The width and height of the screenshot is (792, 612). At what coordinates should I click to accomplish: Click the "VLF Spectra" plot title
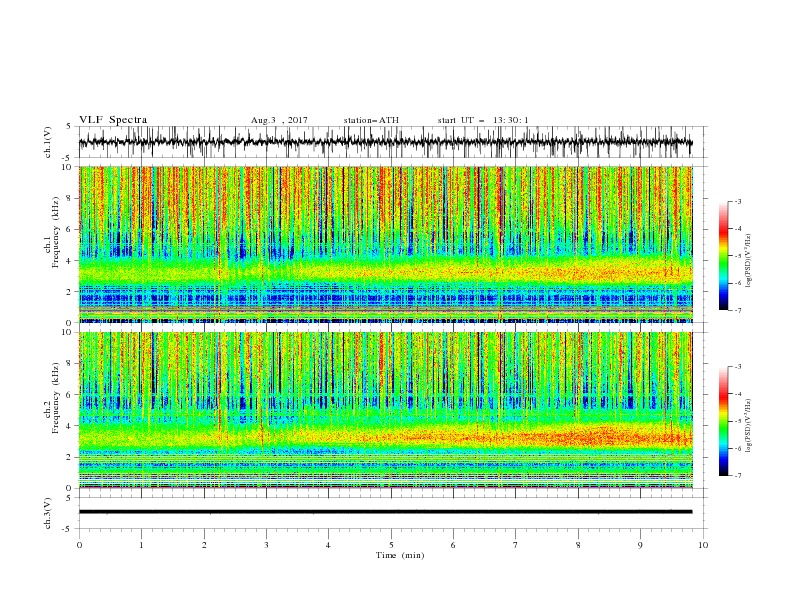113,120
